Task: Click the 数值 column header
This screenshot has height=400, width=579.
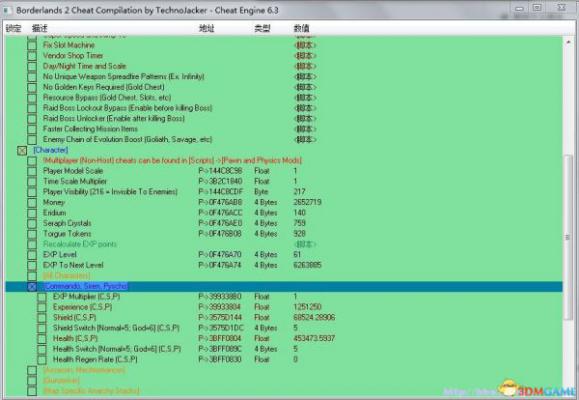Action: (301, 28)
